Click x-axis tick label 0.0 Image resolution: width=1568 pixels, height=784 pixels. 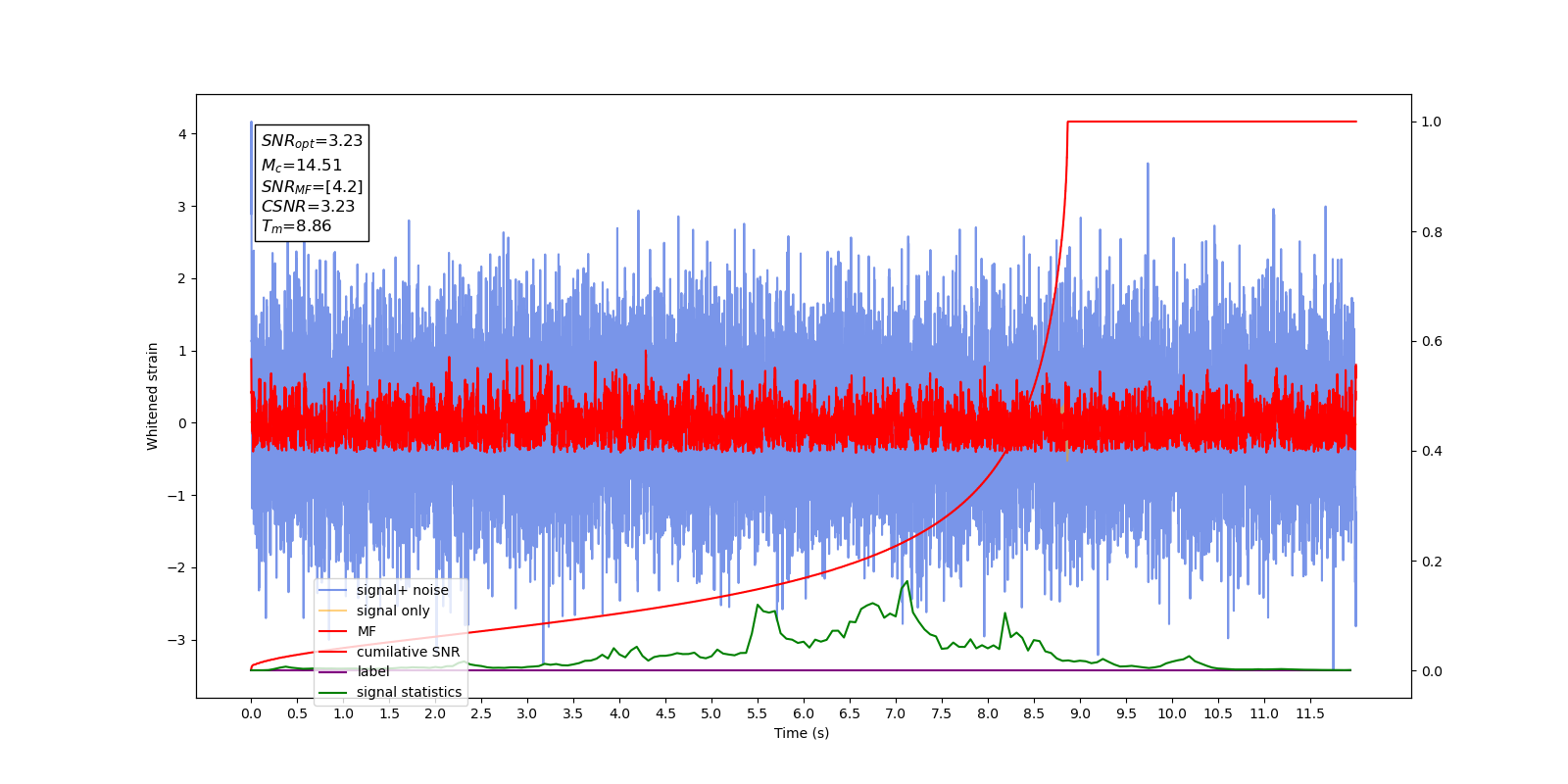click(251, 713)
